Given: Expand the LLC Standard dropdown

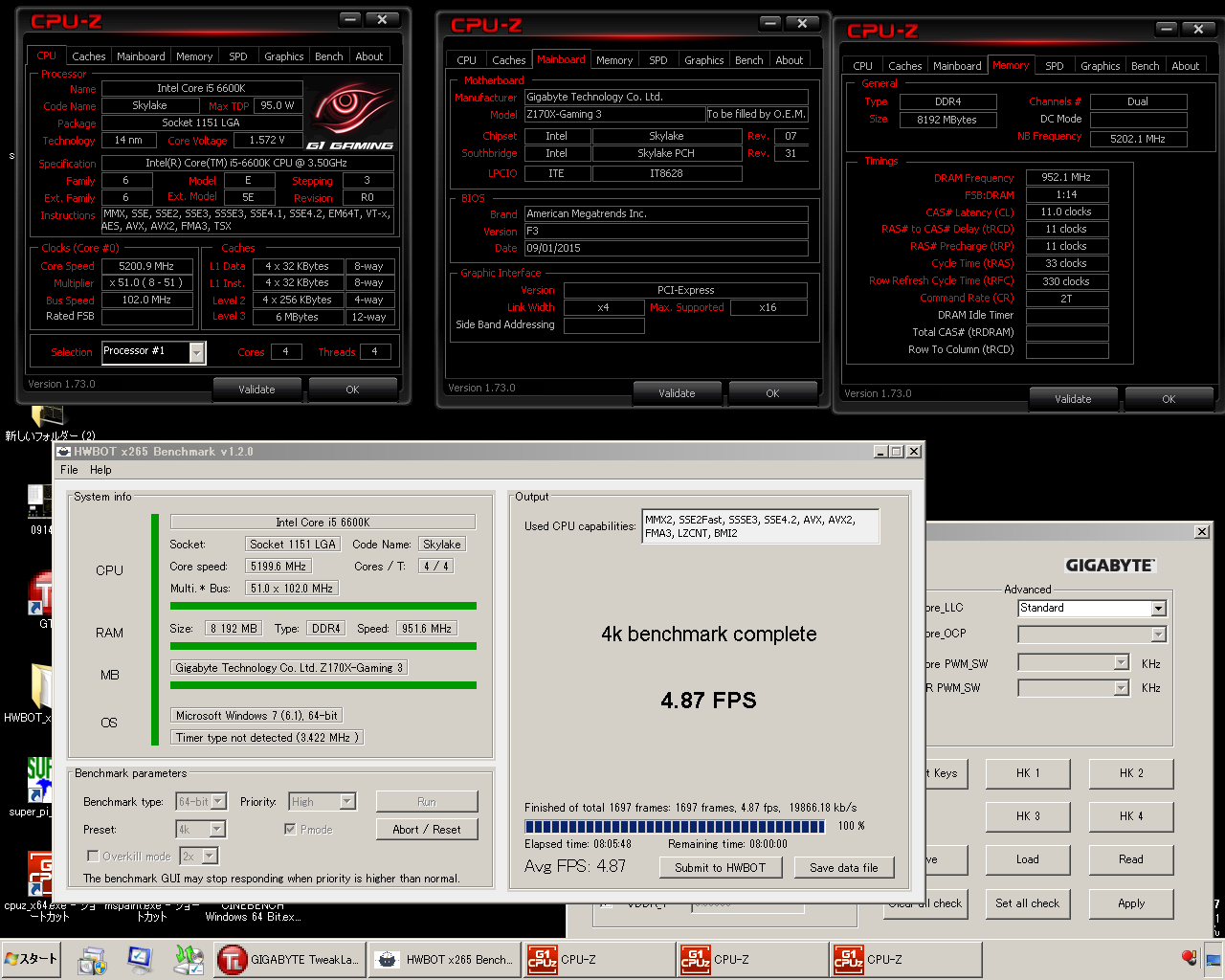Looking at the screenshot, I should pyautogui.click(x=1158, y=609).
